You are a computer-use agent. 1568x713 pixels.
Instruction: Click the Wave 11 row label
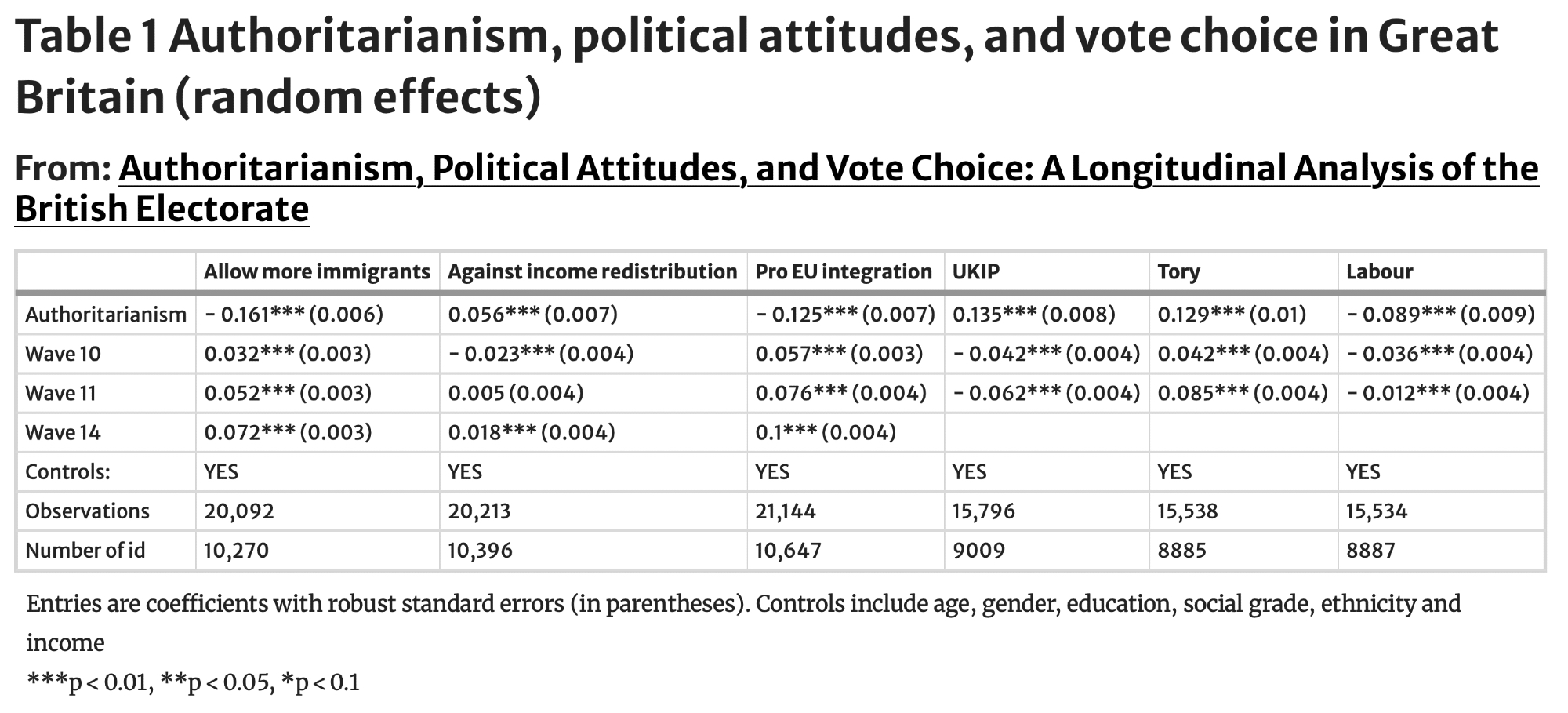60,393
